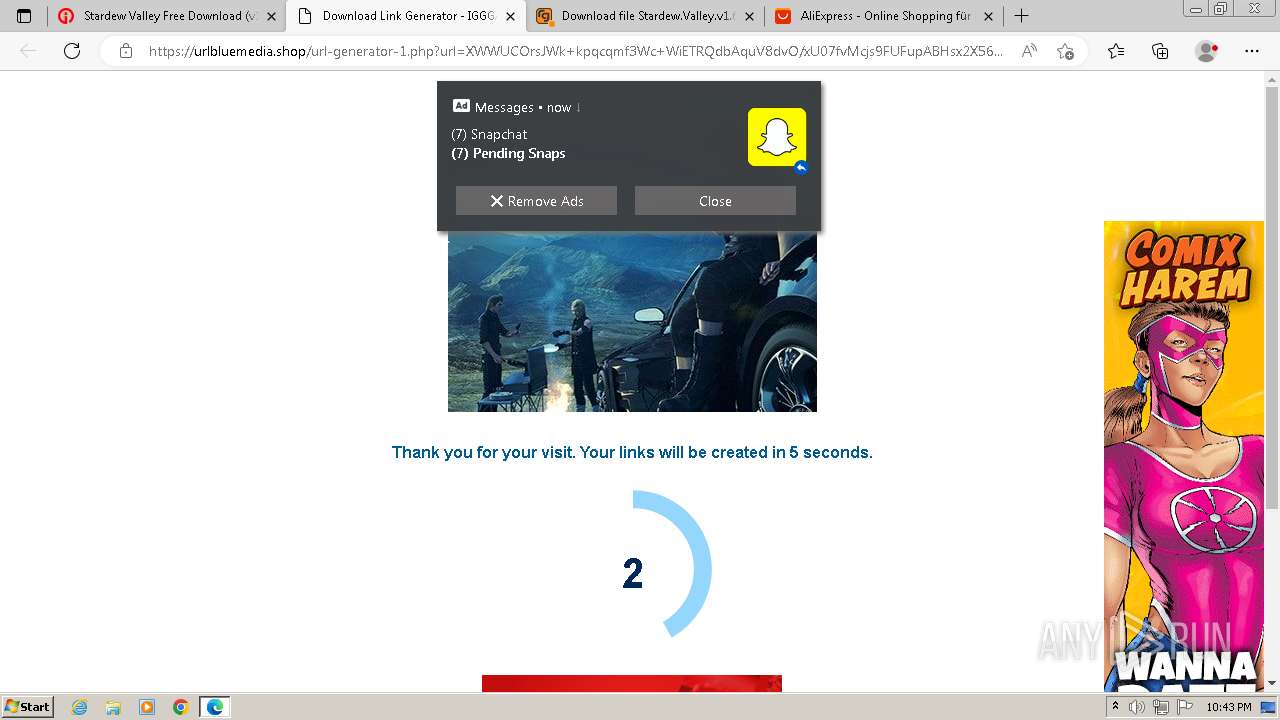
Task: Open media player from taskbar
Action: 147,707
